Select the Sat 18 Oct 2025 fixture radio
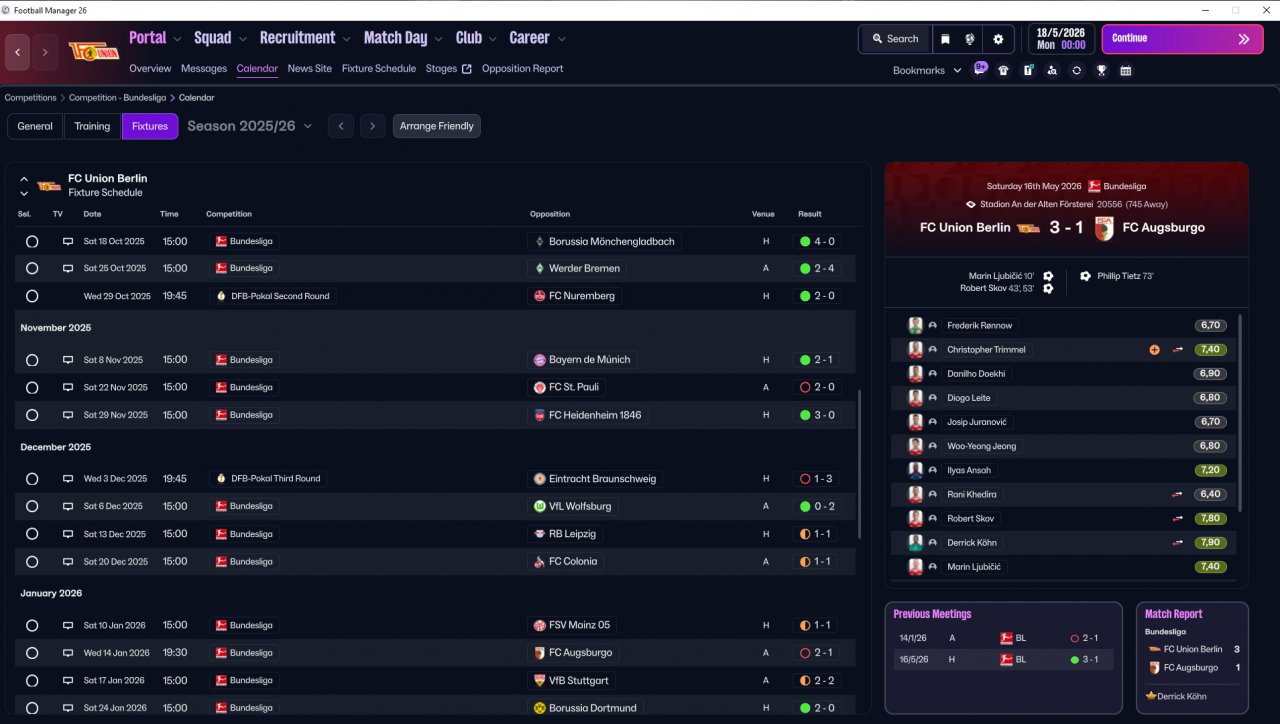This screenshot has width=1280, height=724. (x=32, y=241)
